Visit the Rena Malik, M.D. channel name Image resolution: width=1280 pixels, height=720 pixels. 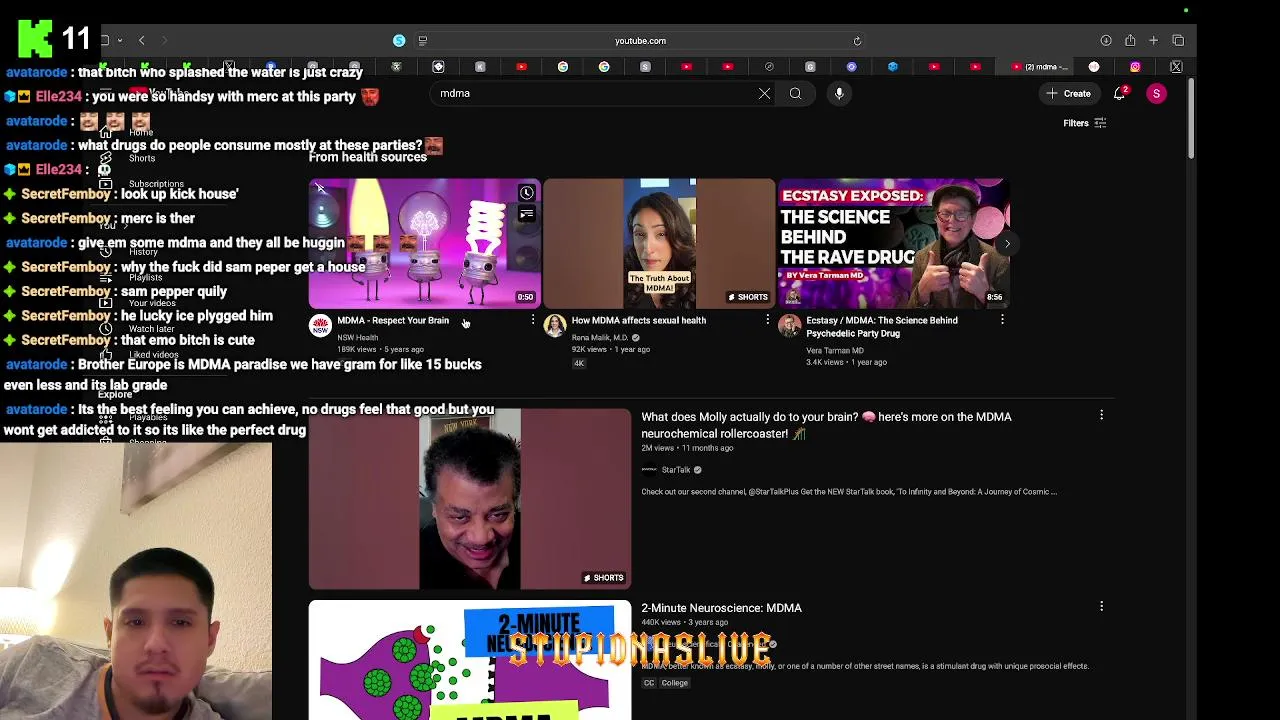click(600, 338)
